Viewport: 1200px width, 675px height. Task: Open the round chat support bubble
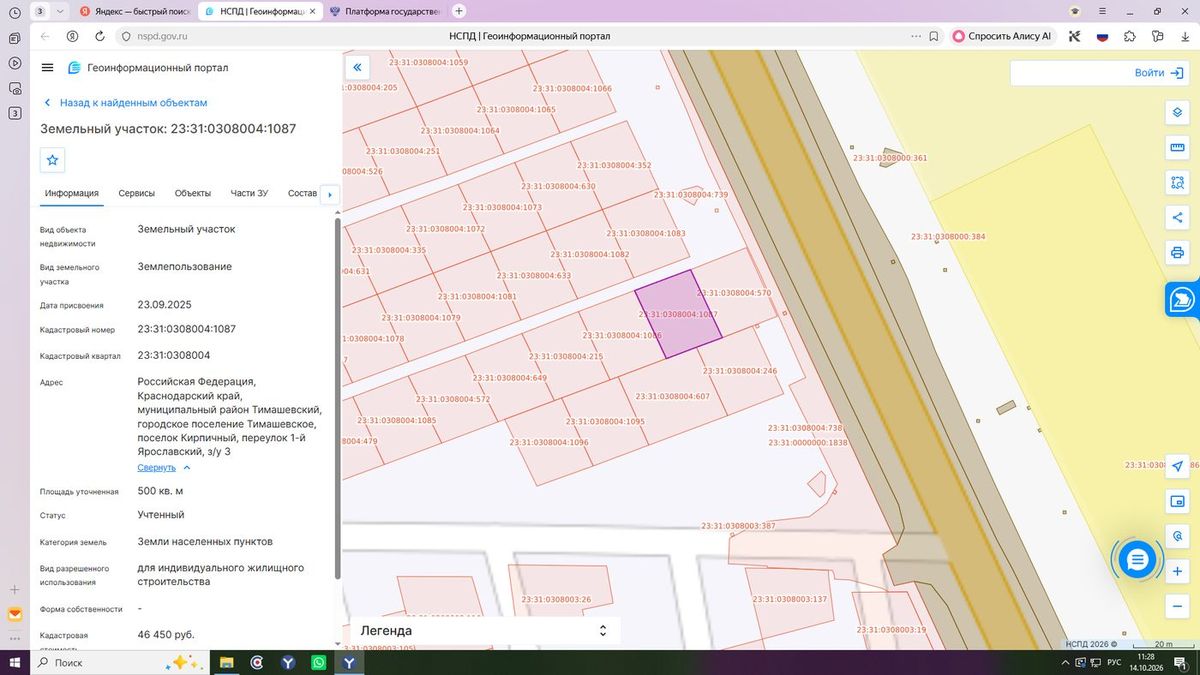coord(1137,560)
